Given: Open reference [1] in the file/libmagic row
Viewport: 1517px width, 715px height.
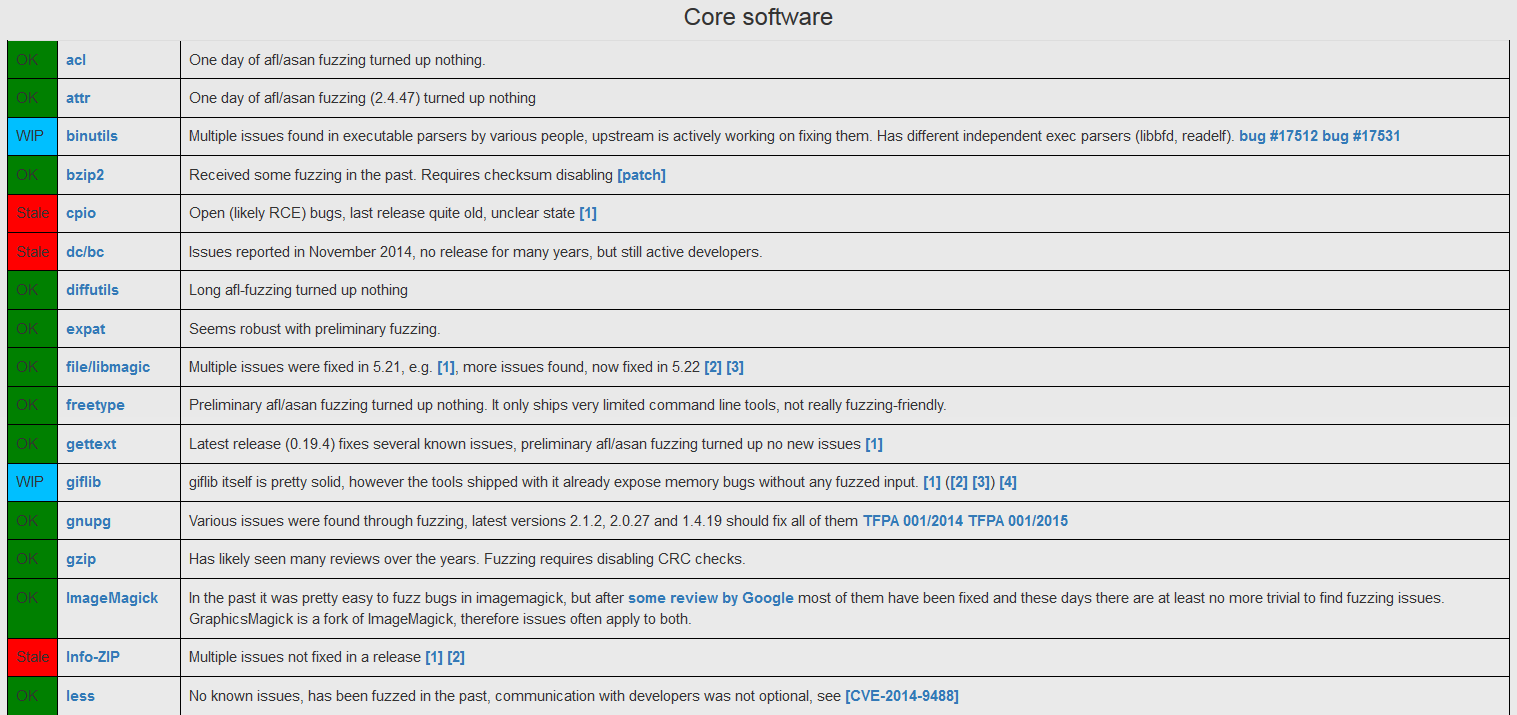Looking at the screenshot, I should coord(446,367).
